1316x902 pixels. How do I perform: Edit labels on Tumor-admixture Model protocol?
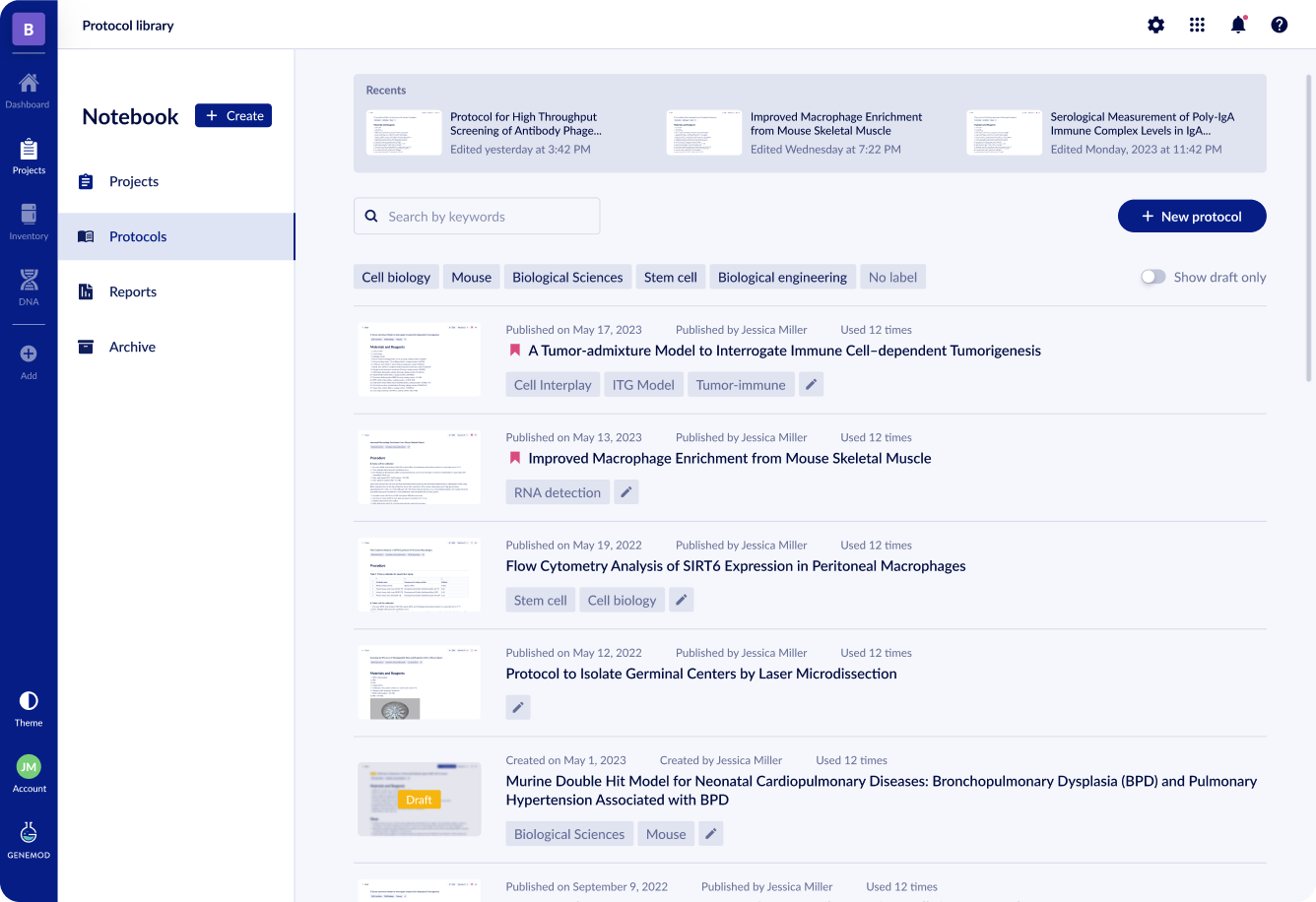click(811, 385)
